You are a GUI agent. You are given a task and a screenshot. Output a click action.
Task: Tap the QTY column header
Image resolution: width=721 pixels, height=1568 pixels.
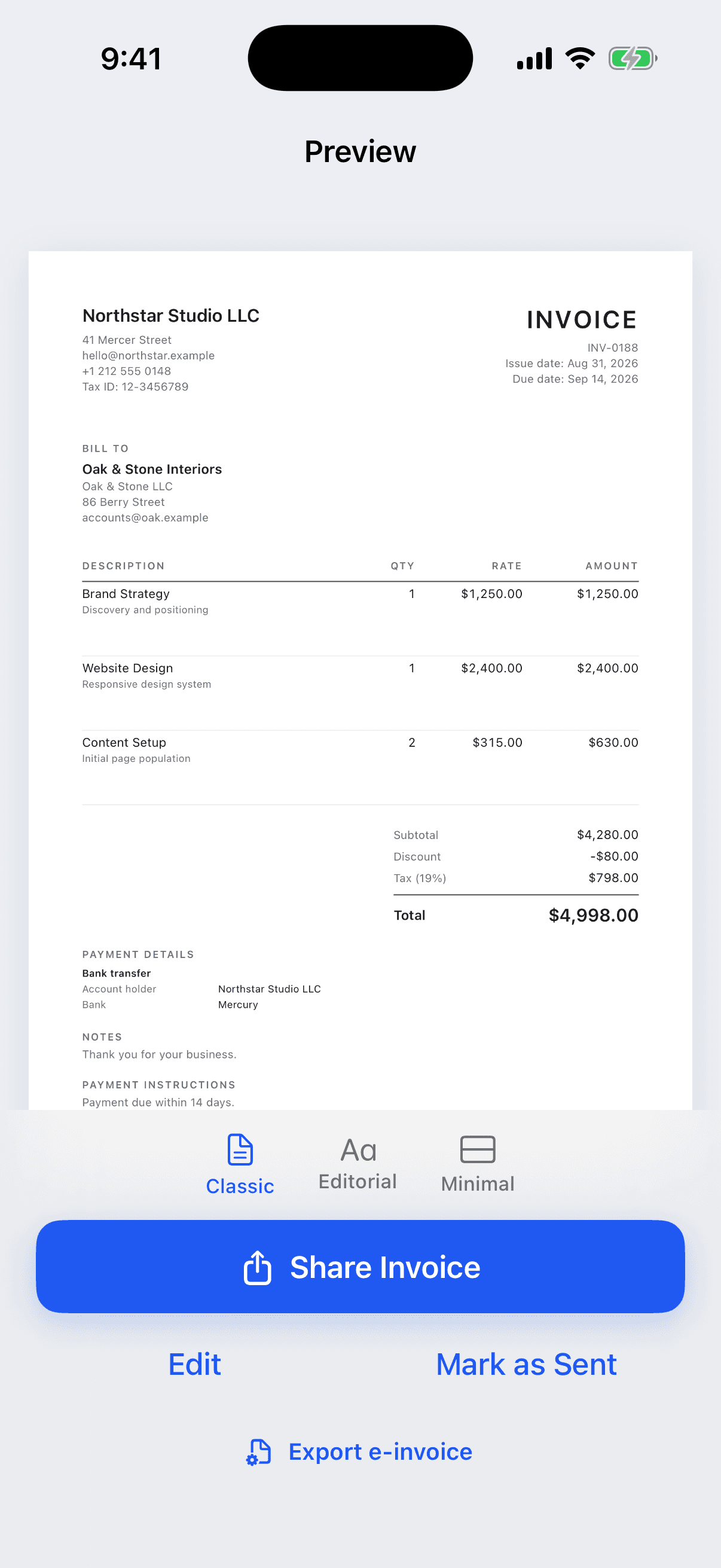point(403,566)
